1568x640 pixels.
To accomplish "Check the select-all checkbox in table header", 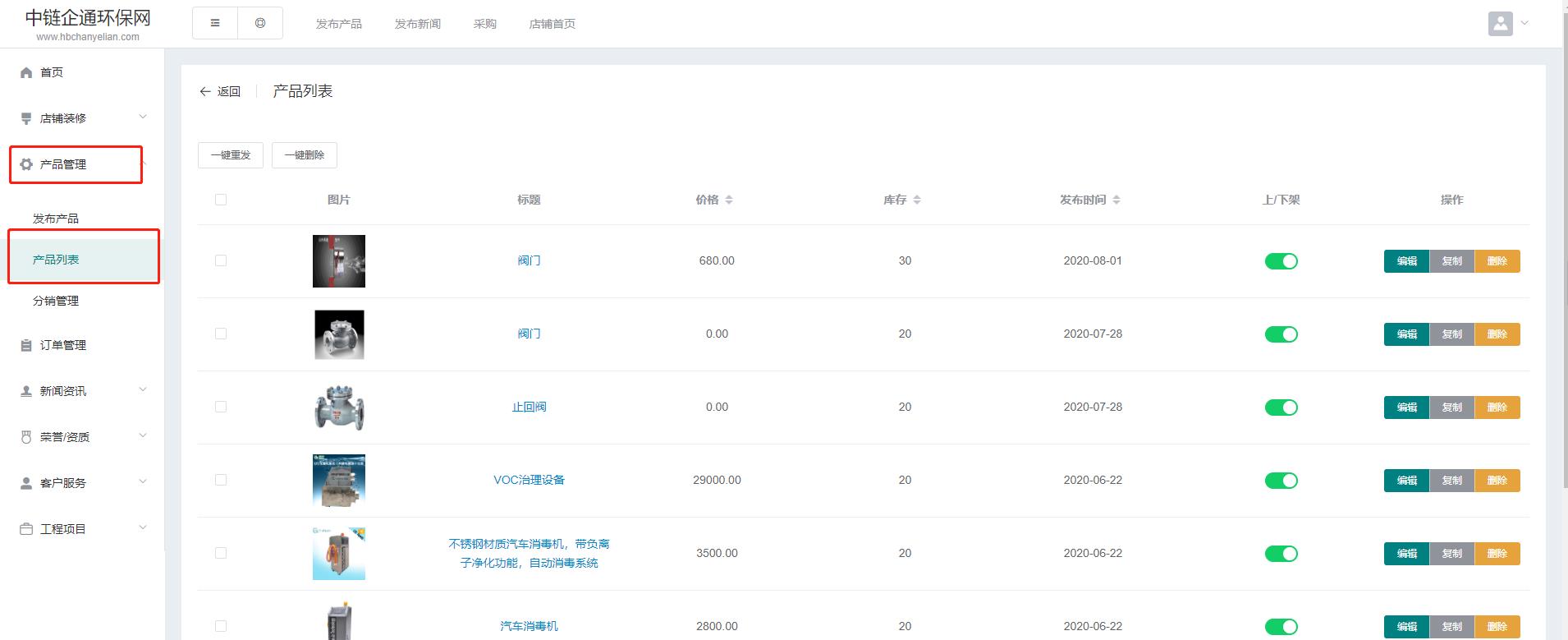I will (221, 200).
